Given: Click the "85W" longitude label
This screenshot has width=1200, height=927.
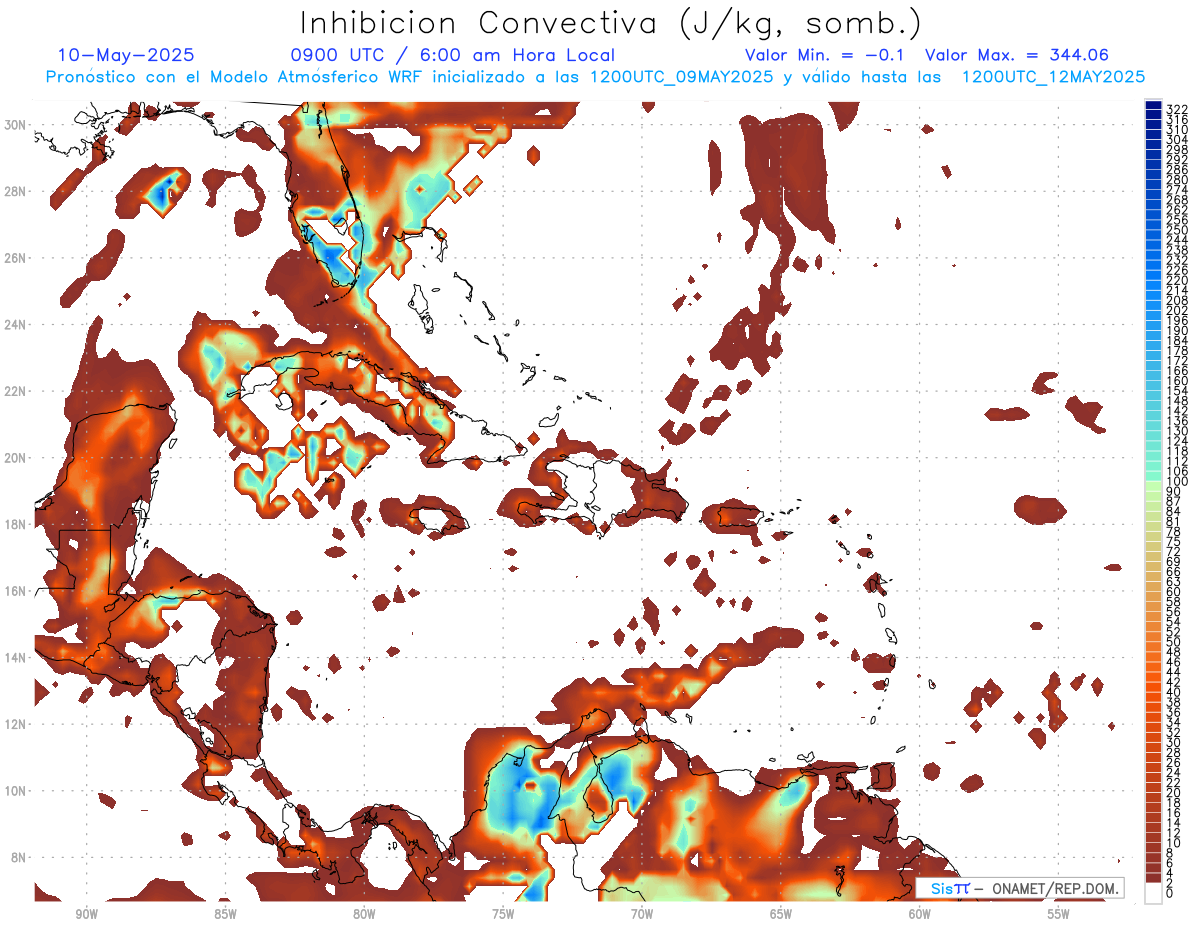Looking at the screenshot, I should point(225,913).
